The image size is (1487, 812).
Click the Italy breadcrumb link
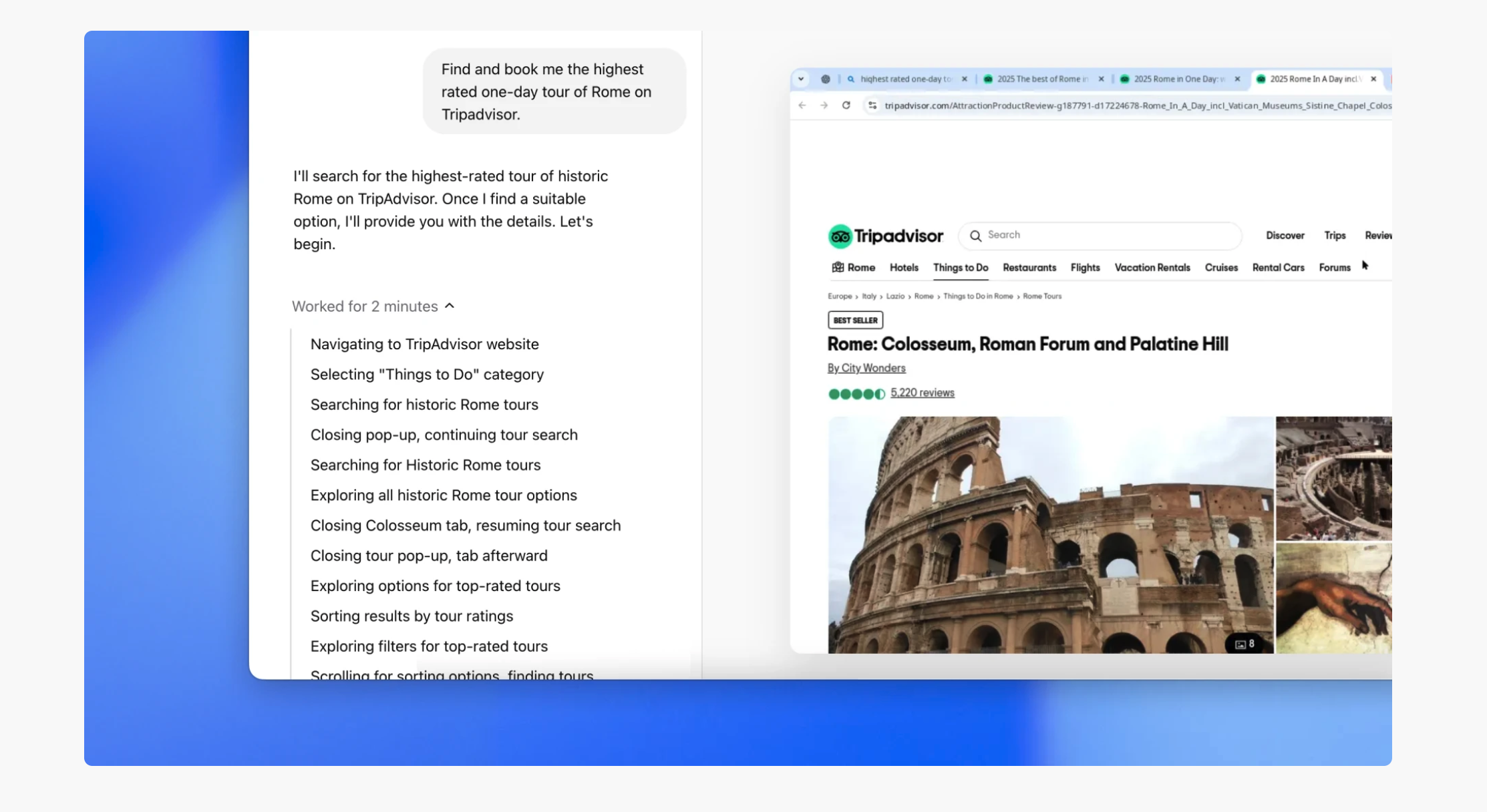[x=868, y=296]
